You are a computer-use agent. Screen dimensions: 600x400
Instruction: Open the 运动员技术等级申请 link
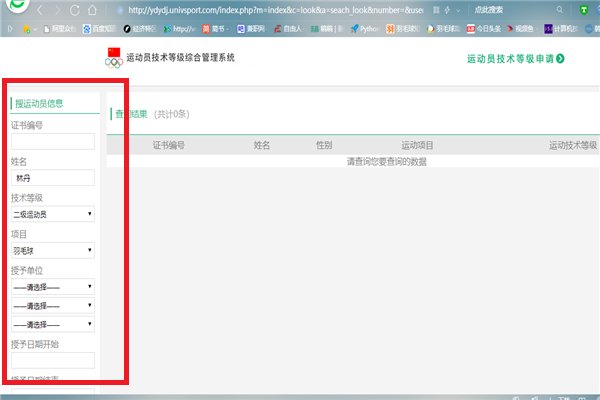[x=515, y=59]
